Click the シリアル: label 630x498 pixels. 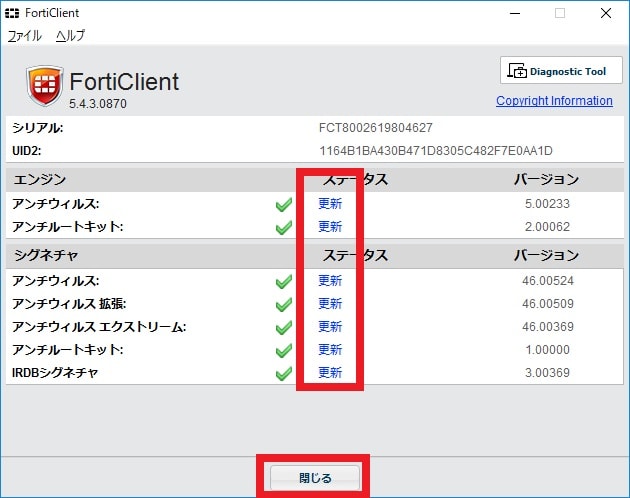pos(38,128)
